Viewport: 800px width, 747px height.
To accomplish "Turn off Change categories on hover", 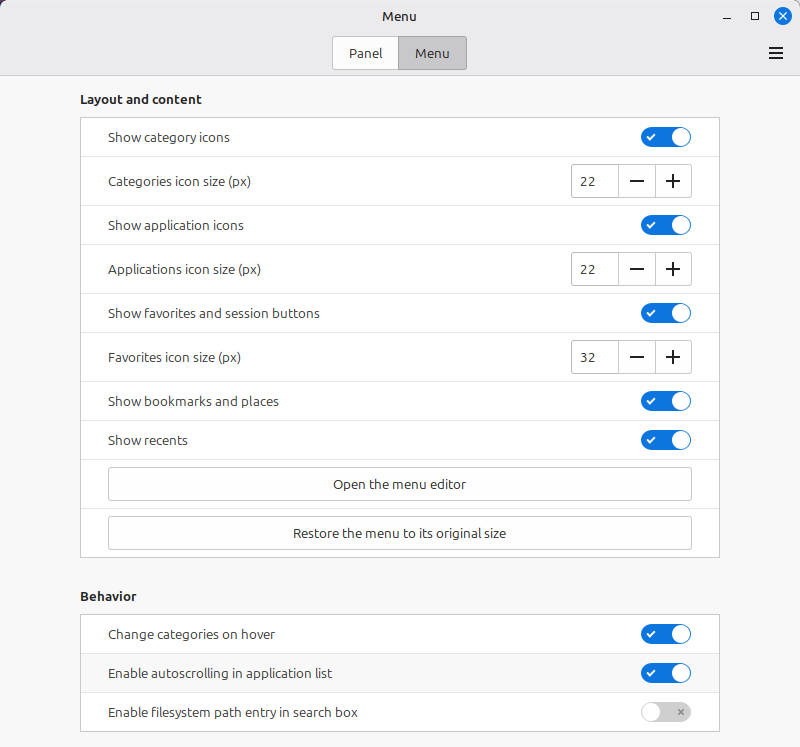I will (x=666, y=634).
